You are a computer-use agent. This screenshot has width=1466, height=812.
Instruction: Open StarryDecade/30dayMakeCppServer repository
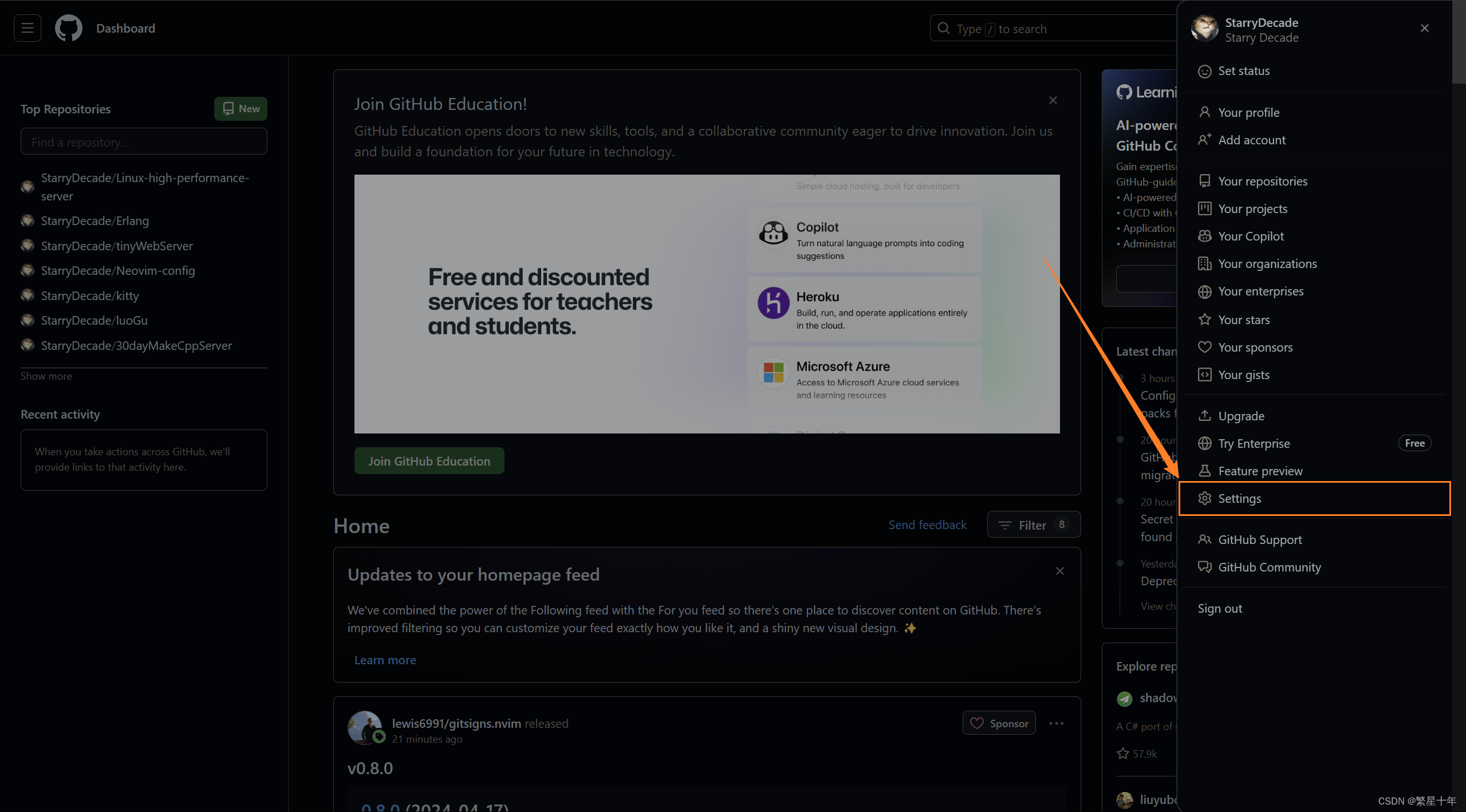pyautogui.click(x=136, y=345)
